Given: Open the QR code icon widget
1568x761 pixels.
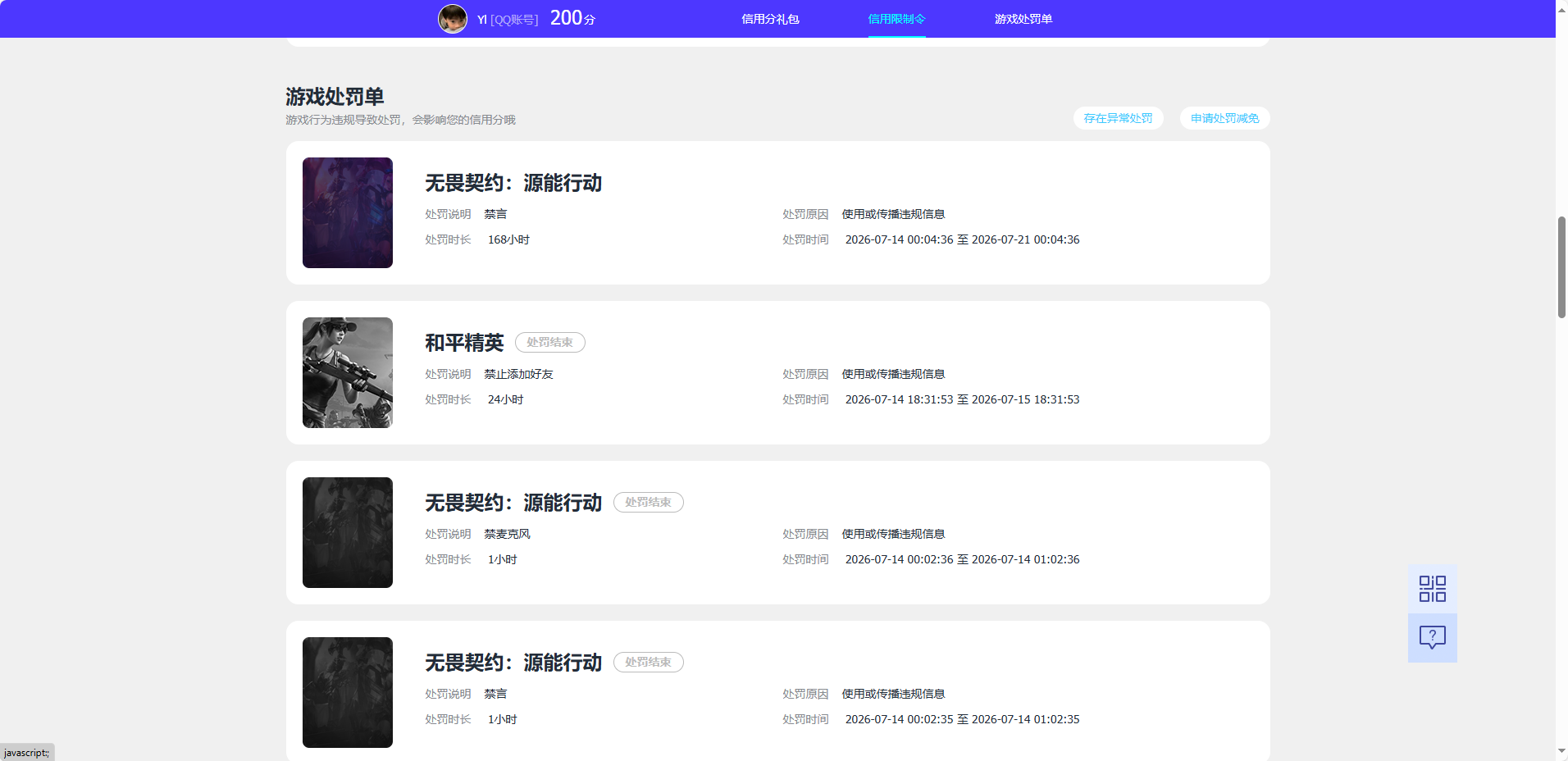Looking at the screenshot, I should 1432,589.
